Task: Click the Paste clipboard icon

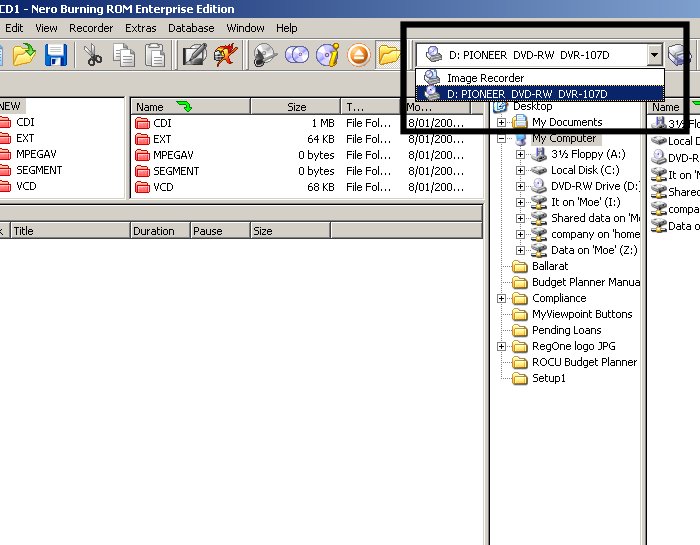Action: 154,55
